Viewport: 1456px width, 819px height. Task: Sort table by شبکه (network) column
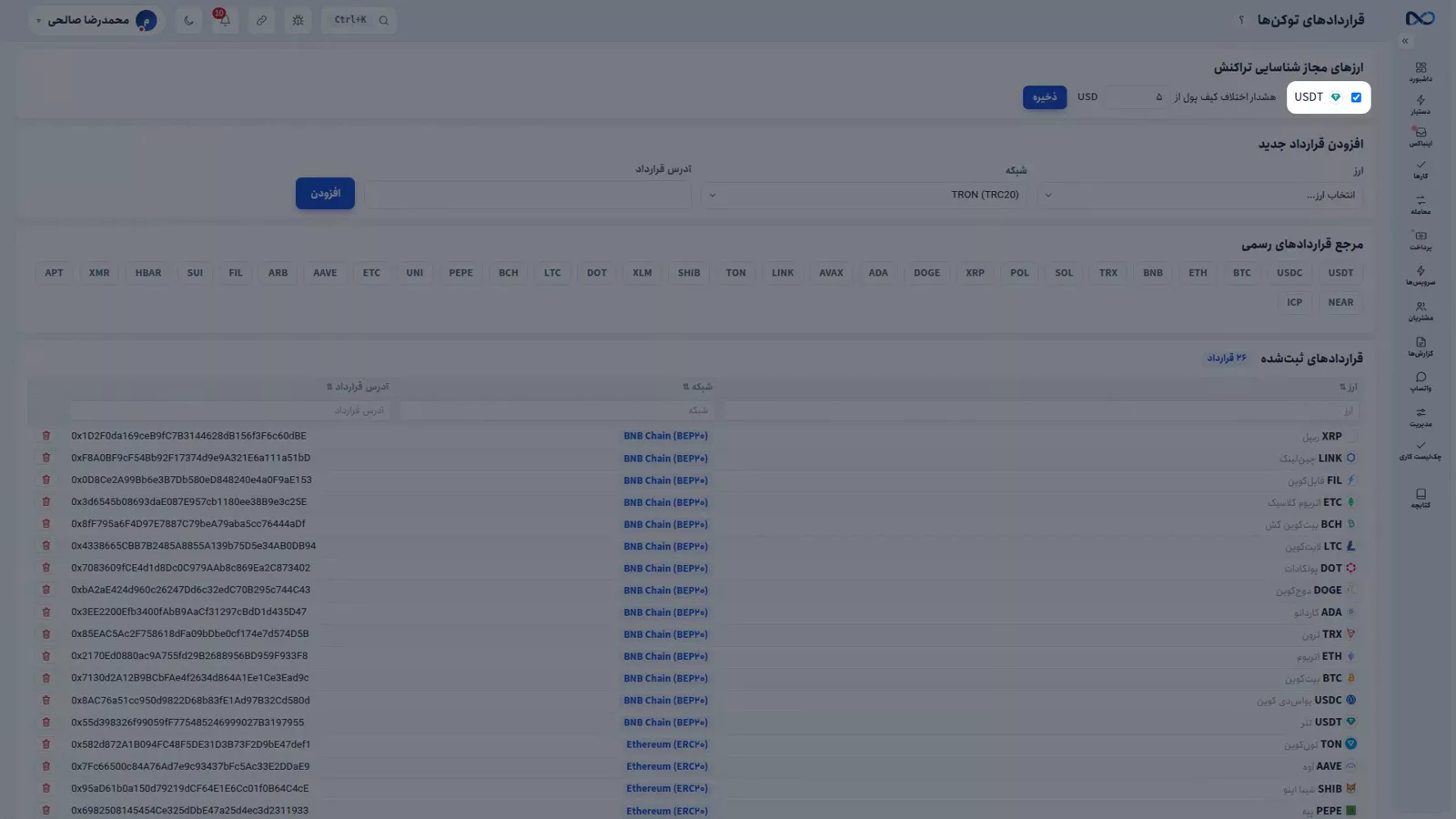(x=698, y=387)
